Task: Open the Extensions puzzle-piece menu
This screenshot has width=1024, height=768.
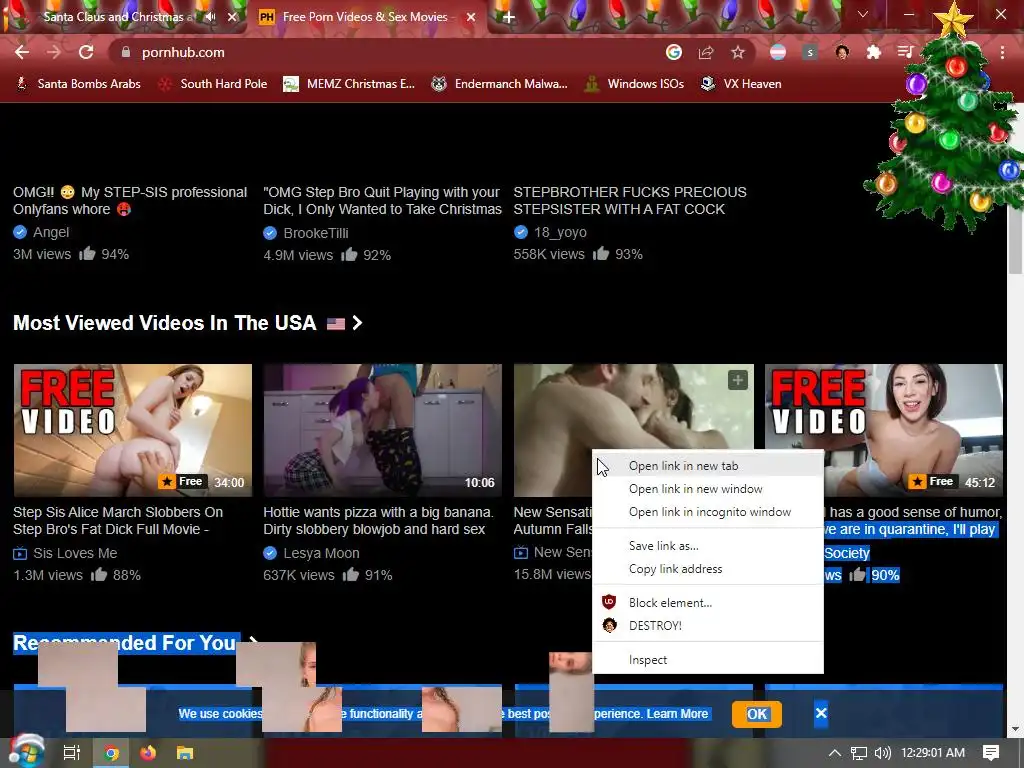Action: pyautogui.click(x=874, y=52)
